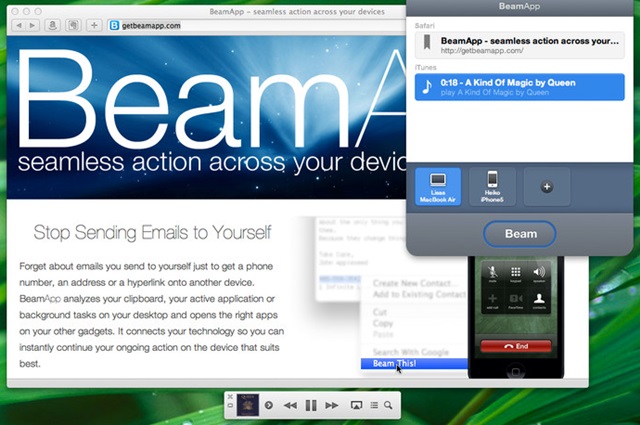The height and width of the screenshot is (425, 640).
Task: Click the Stop Sending Emails to Yourself heading
Action: pyautogui.click(x=152, y=233)
